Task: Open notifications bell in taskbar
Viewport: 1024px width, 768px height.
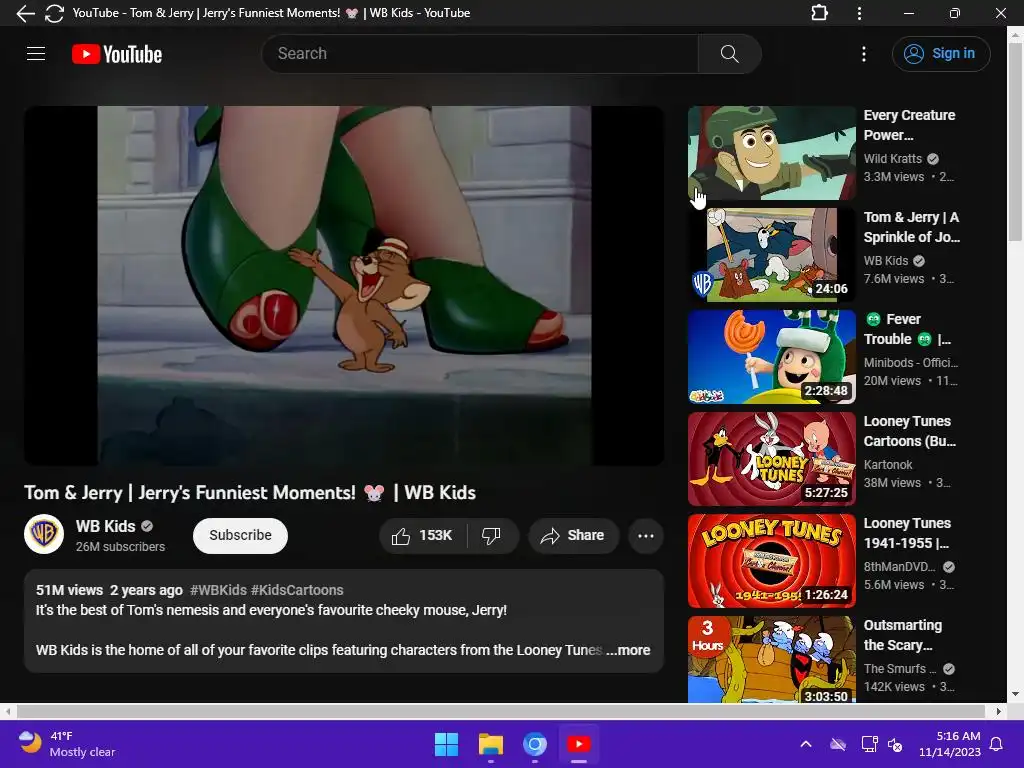Action: [x=997, y=744]
